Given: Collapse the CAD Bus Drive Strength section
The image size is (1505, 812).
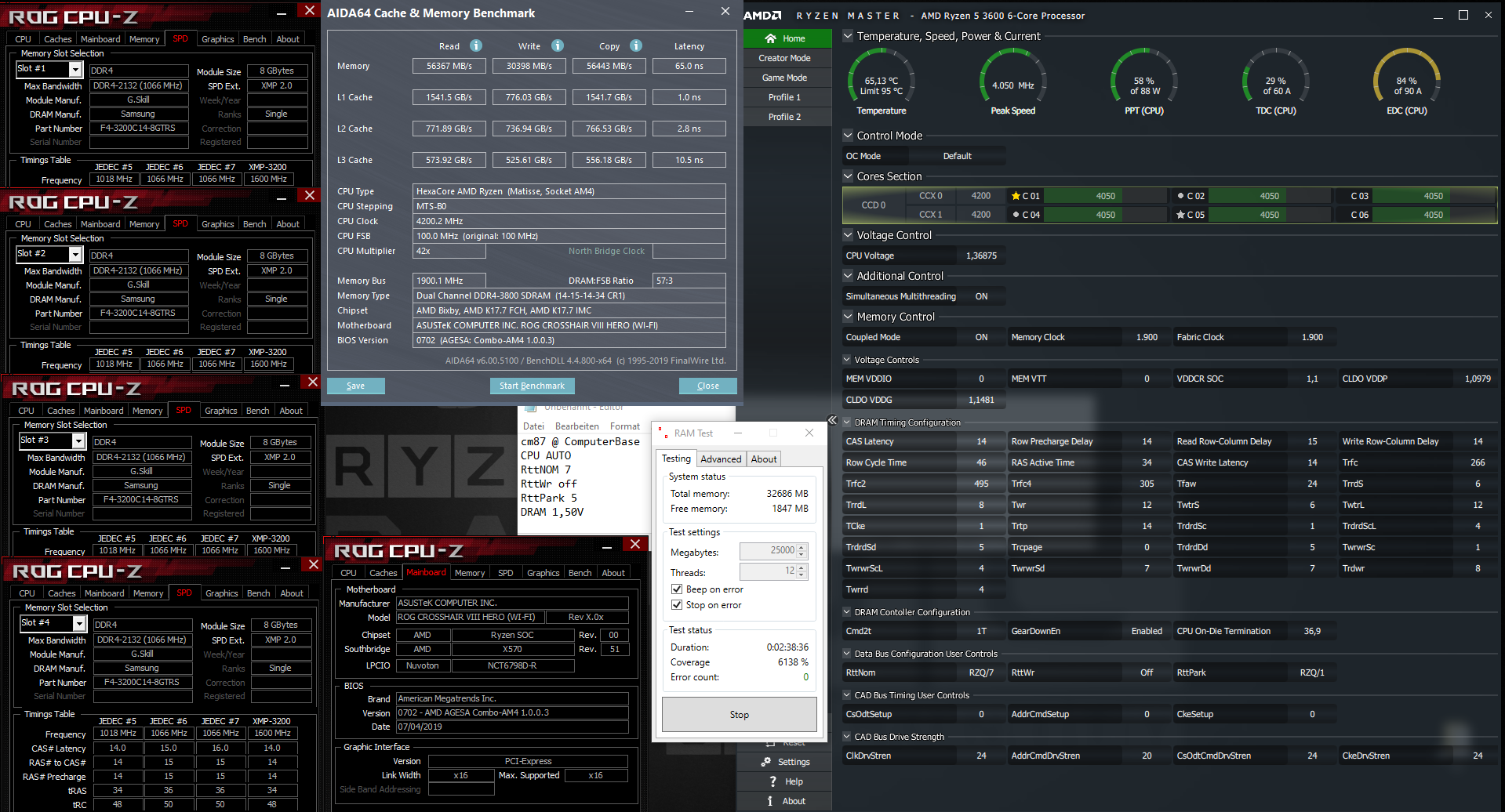Looking at the screenshot, I should 847,737.
